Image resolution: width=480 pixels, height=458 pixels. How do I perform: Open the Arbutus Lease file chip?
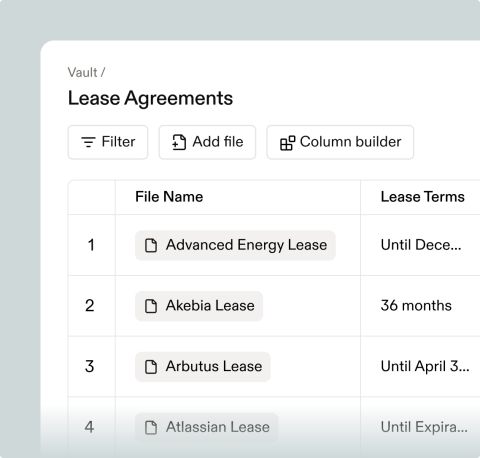203,367
